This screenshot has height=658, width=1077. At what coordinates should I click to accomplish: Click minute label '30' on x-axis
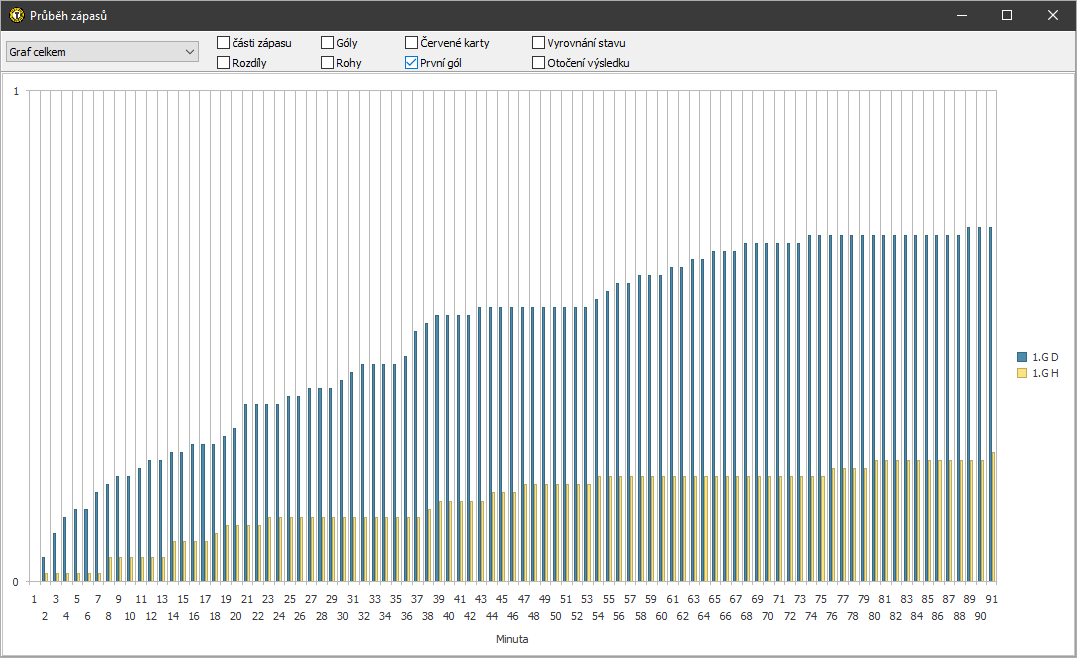(343, 616)
